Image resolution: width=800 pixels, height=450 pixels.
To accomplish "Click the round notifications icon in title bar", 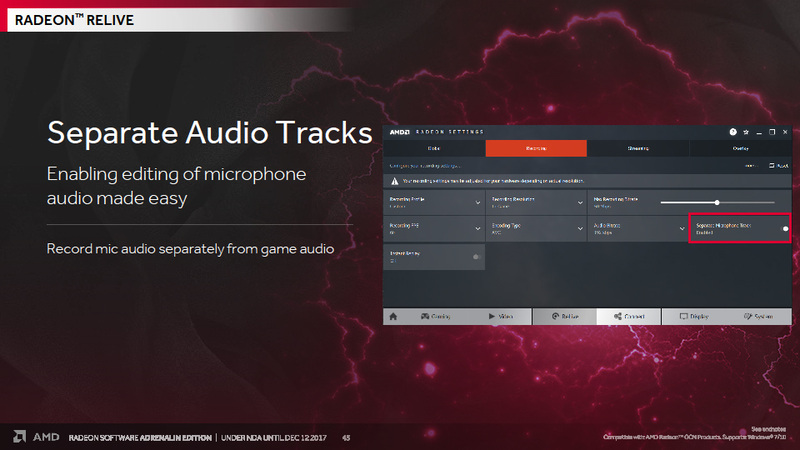I will 733,132.
